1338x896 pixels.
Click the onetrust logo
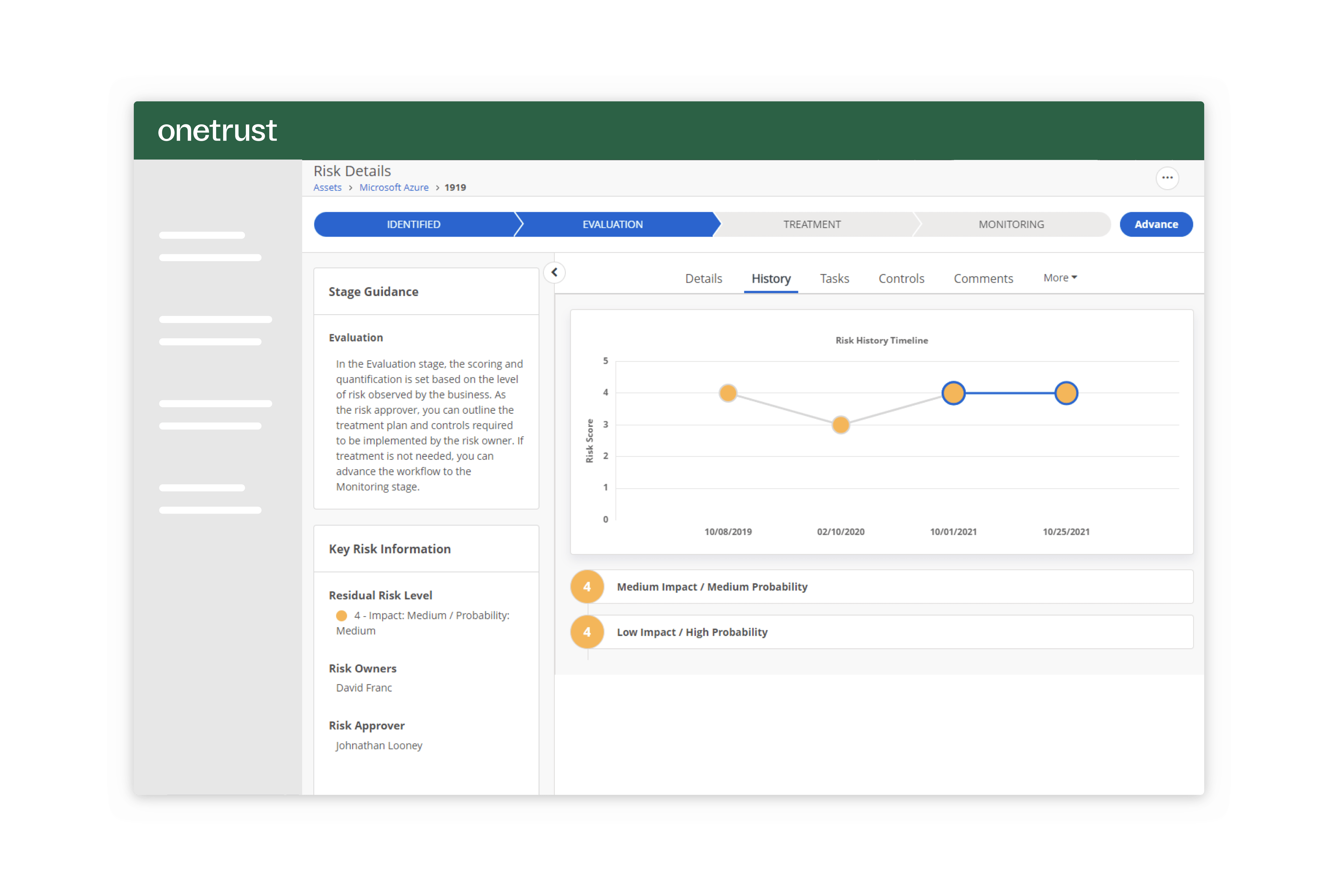point(217,130)
